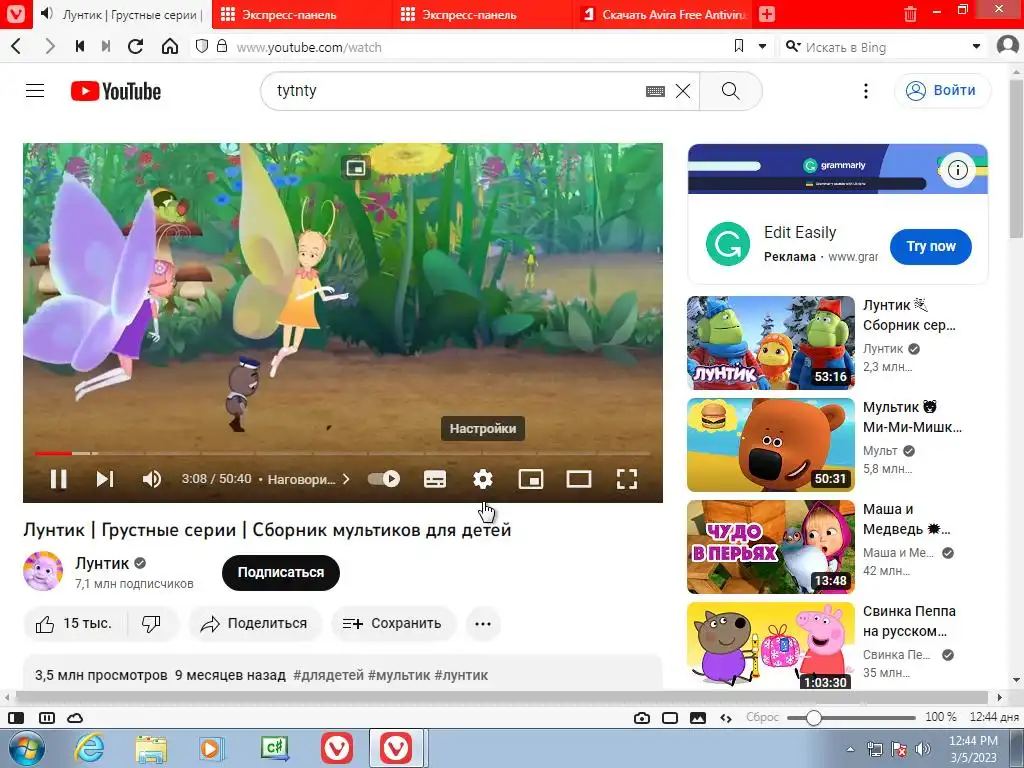Bookmark this page

coord(739,46)
